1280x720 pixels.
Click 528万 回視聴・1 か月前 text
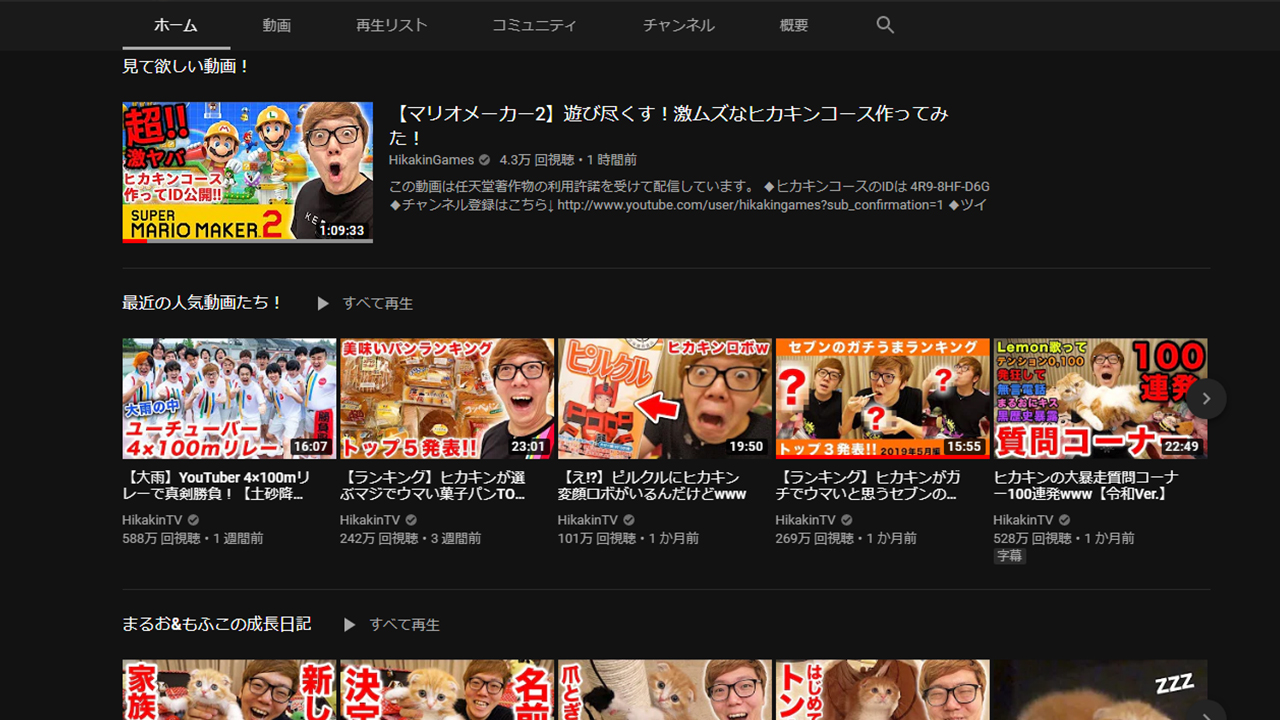click(1064, 538)
